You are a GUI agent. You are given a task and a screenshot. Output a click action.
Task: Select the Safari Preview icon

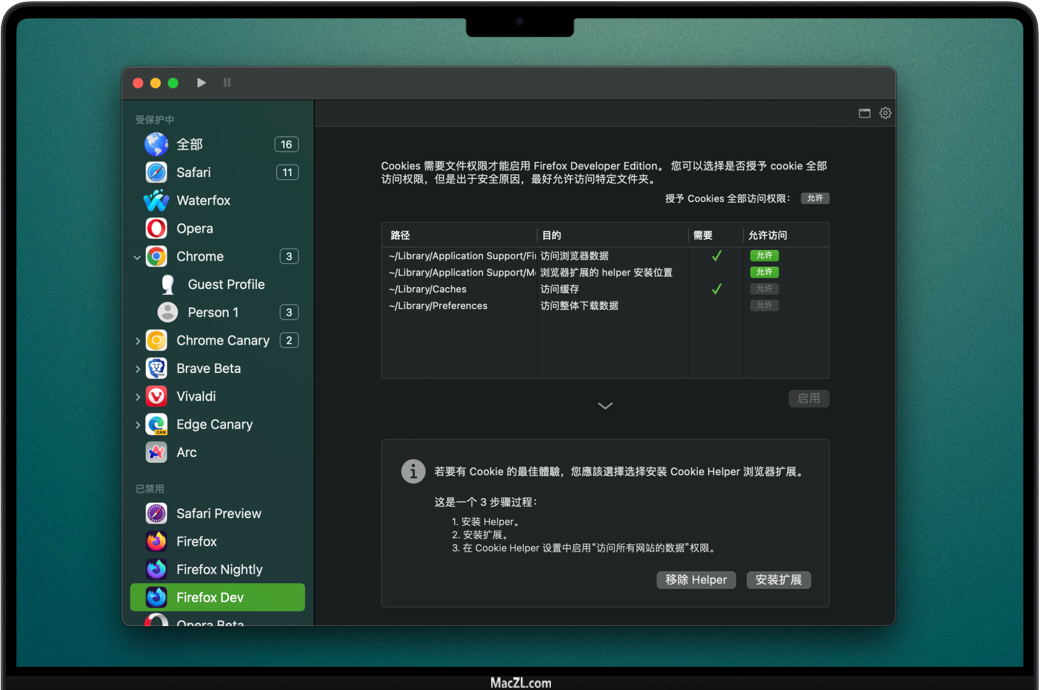156,514
